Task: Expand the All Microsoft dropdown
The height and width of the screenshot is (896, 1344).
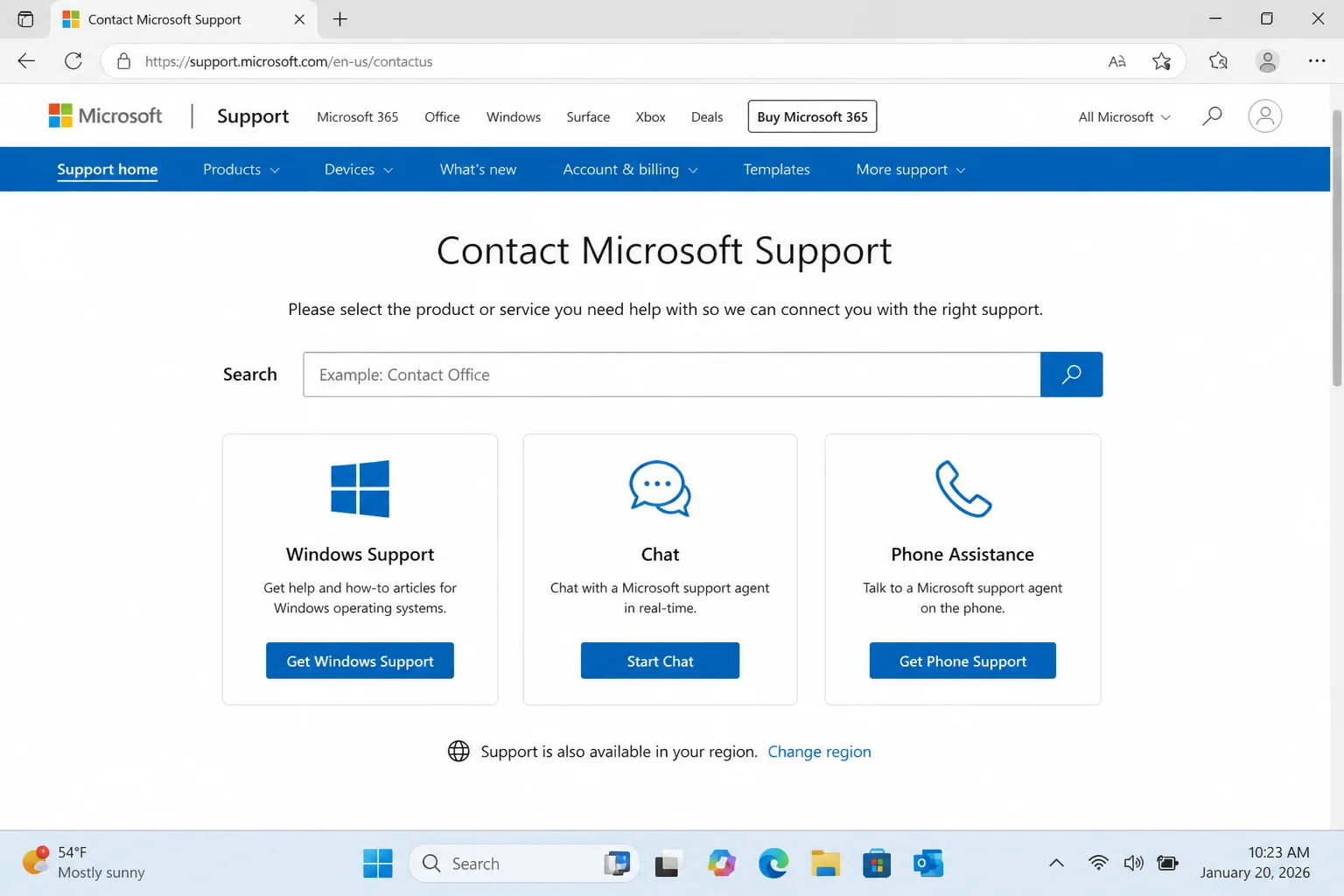Action: (1123, 116)
